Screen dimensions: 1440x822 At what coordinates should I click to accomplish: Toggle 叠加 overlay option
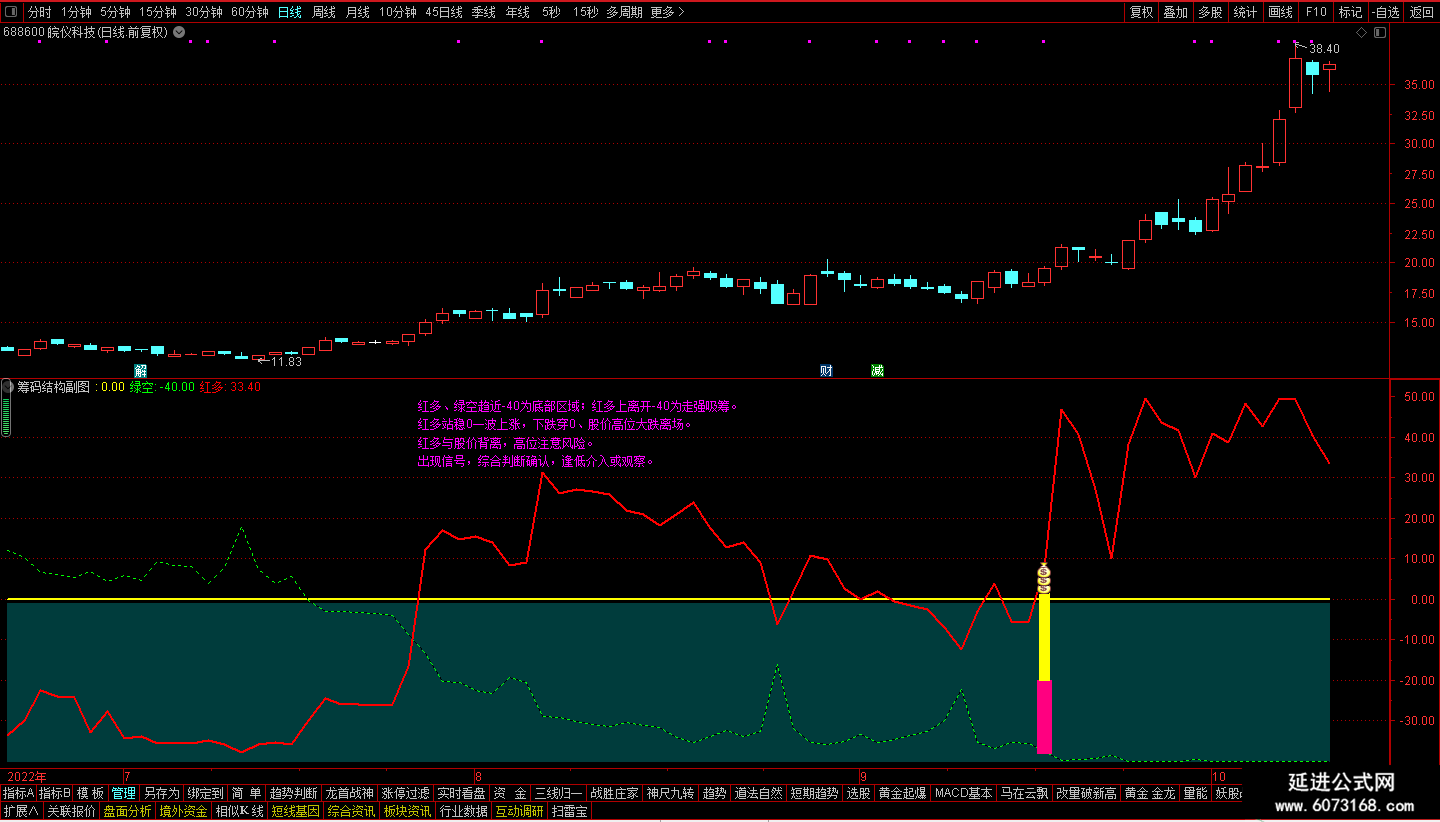(x=1176, y=12)
